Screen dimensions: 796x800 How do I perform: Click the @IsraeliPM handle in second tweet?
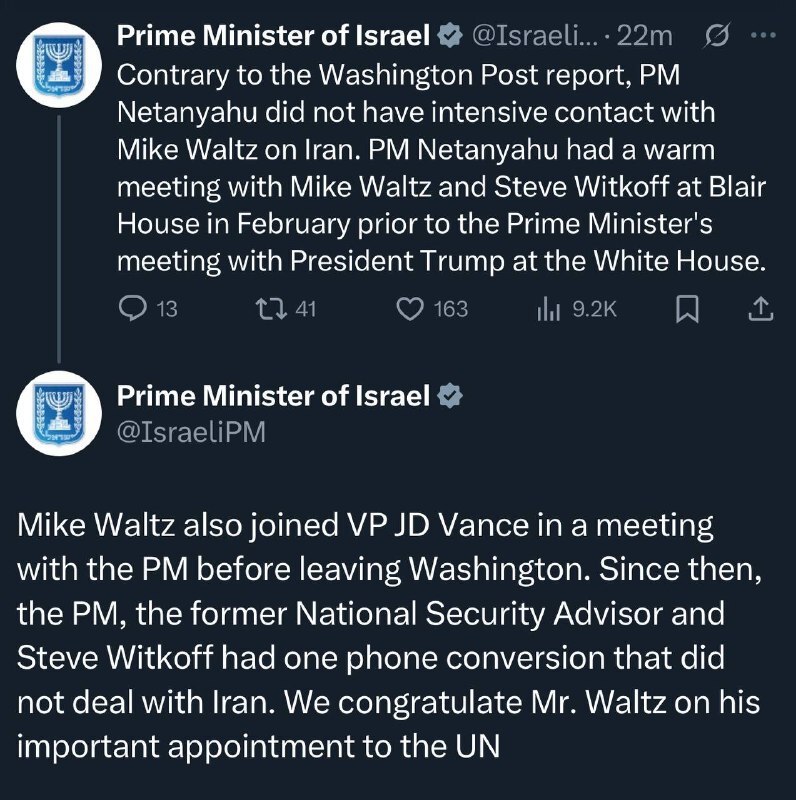[191, 432]
